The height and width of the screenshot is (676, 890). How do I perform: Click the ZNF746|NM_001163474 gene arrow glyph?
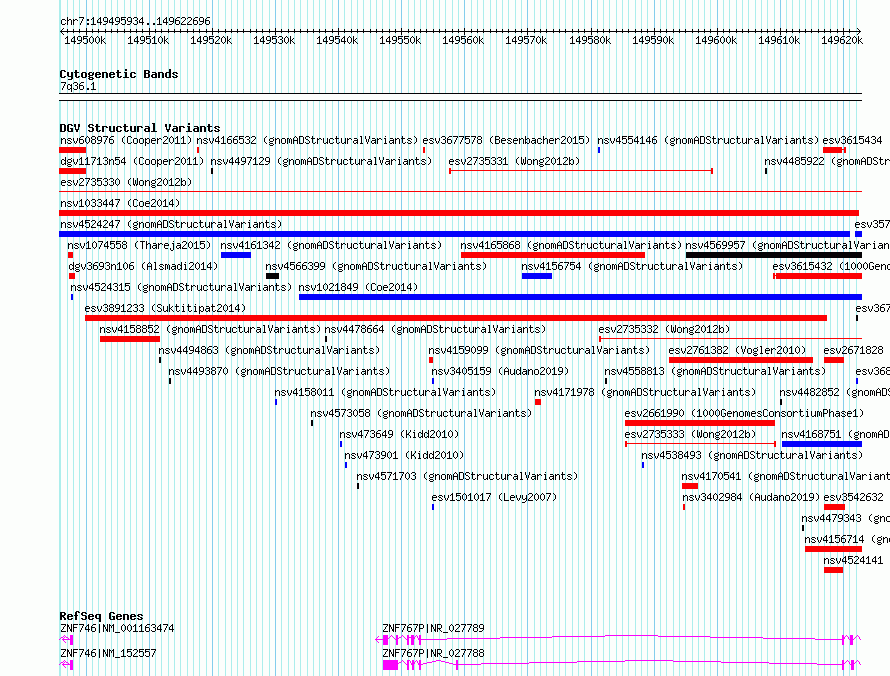click(66, 640)
